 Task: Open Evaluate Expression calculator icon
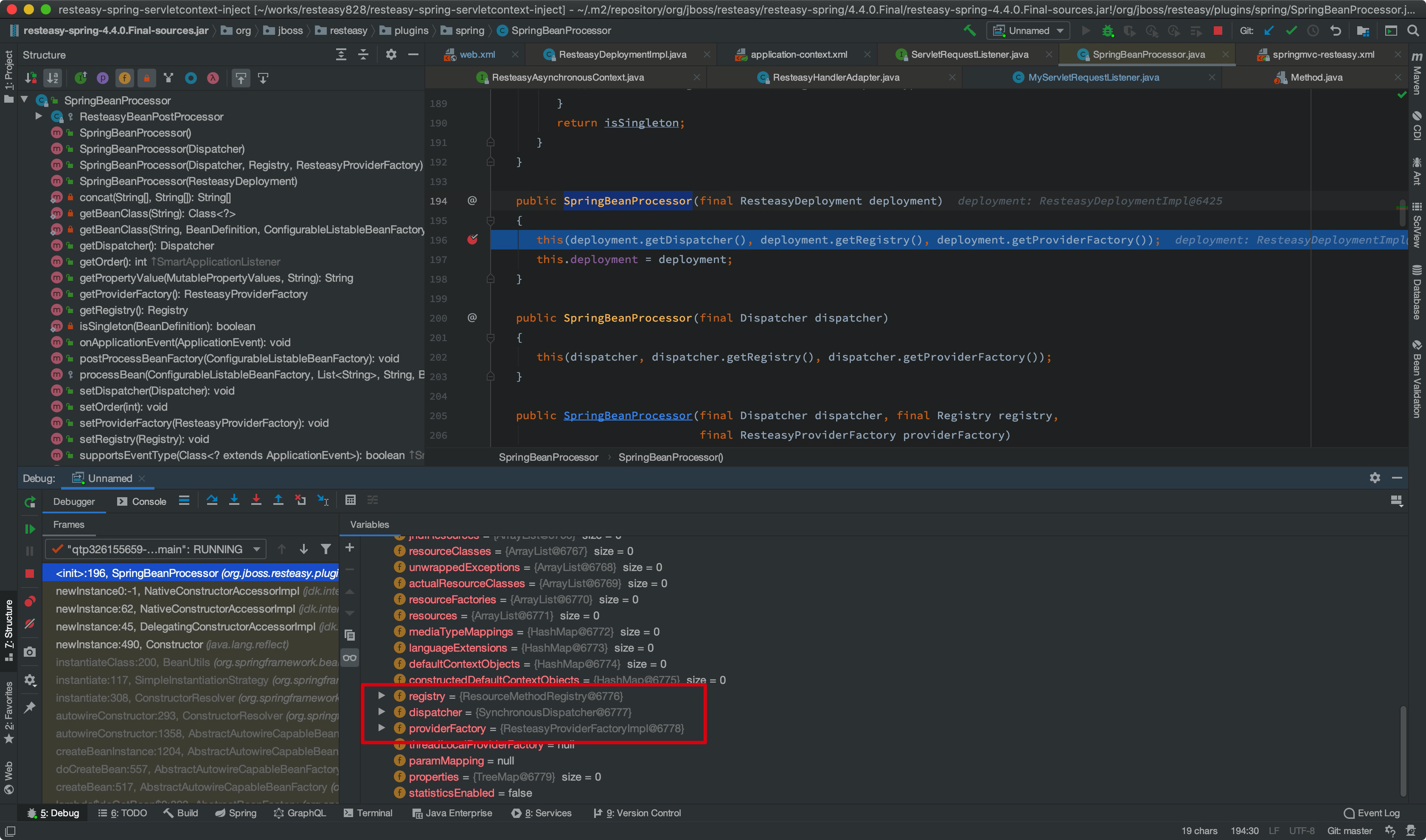(351, 500)
